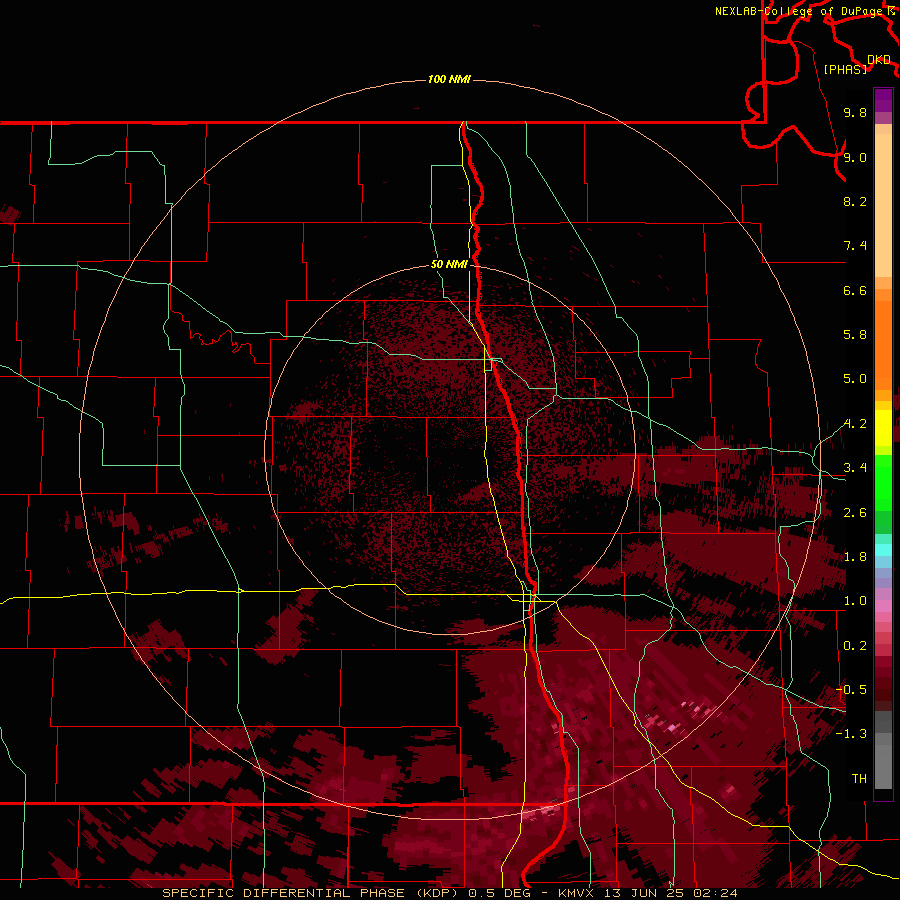This screenshot has width=900, height=900.
Task: Select the 5.8 value on the color scale
Action: point(855,335)
